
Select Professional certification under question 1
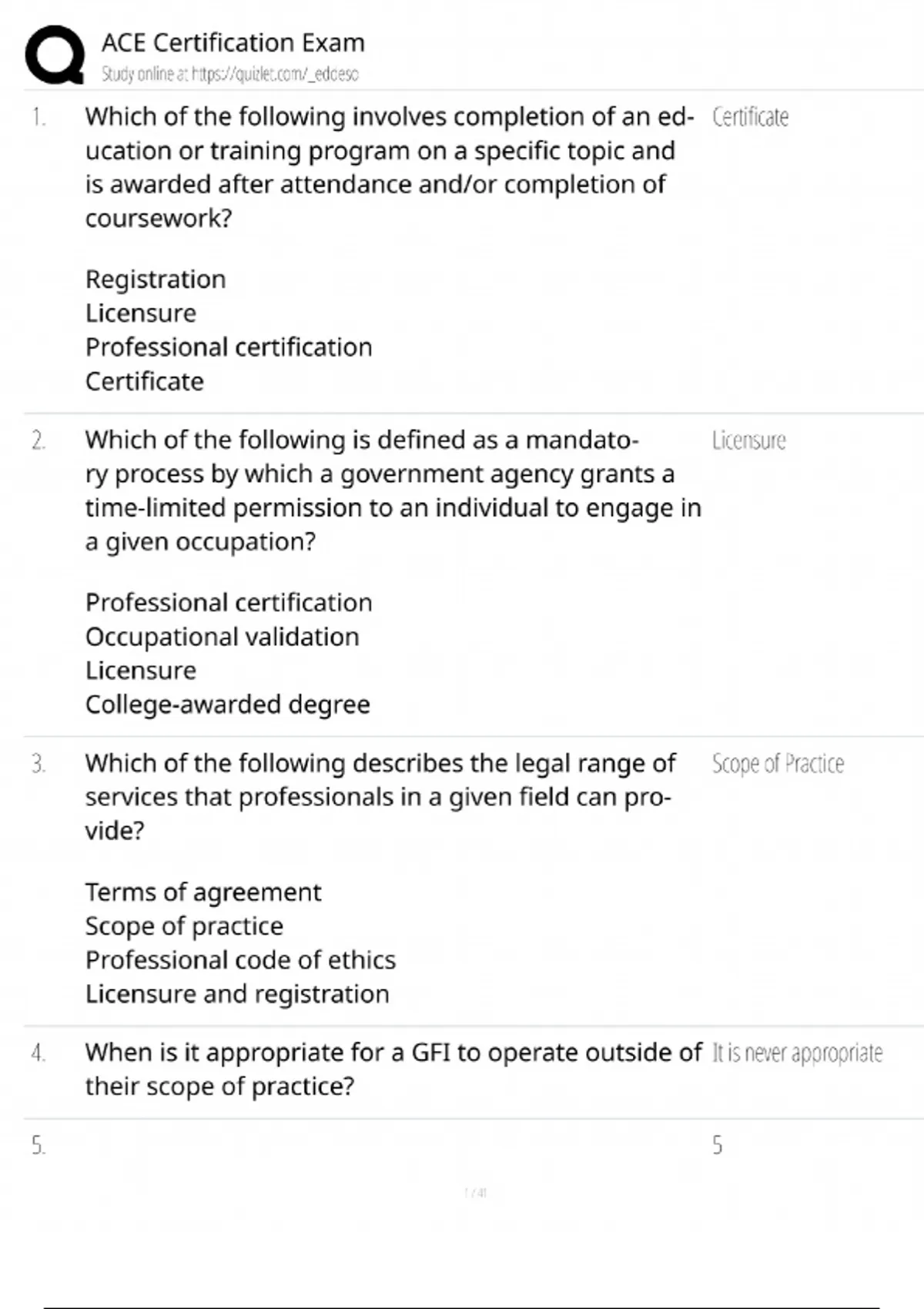229,347
